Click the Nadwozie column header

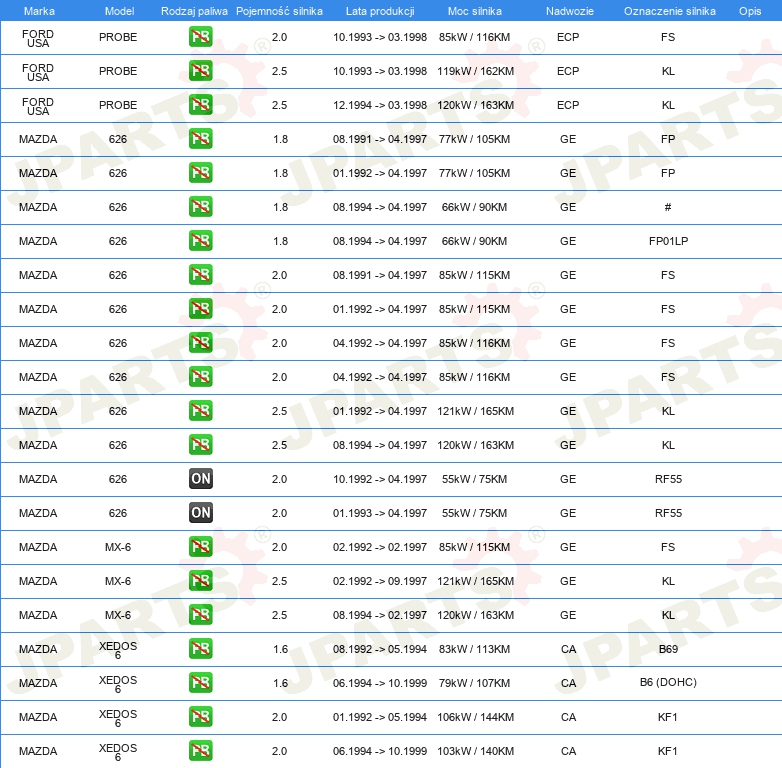(570, 11)
